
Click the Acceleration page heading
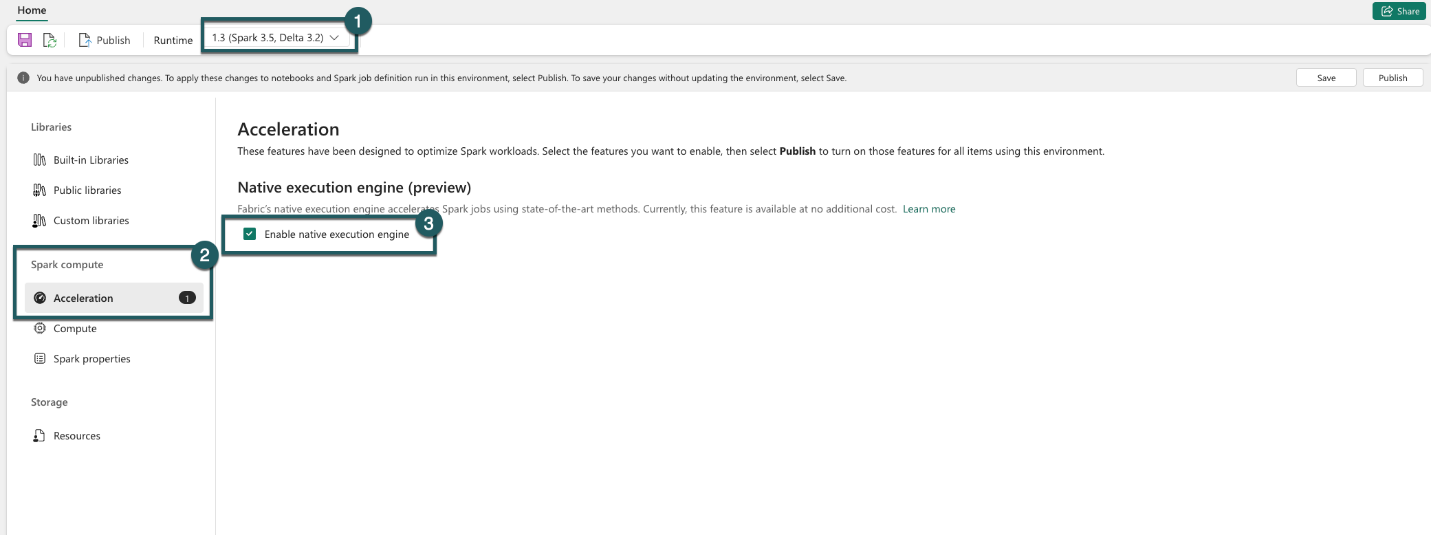point(288,129)
